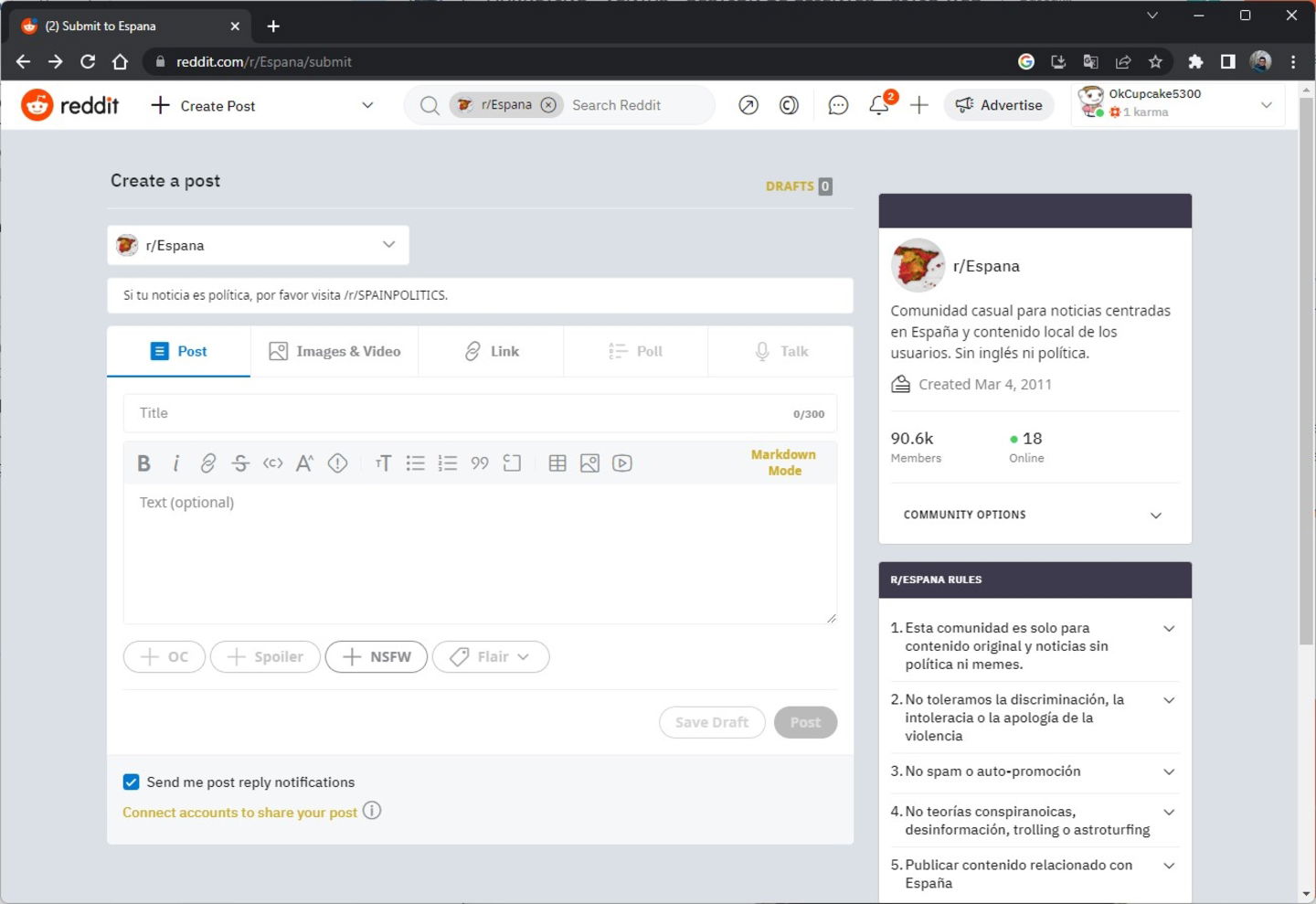Image resolution: width=1316 pixels, height=904 pixels.
Task: Open the Coins icon in header
Action: click(x=789, y=105)
